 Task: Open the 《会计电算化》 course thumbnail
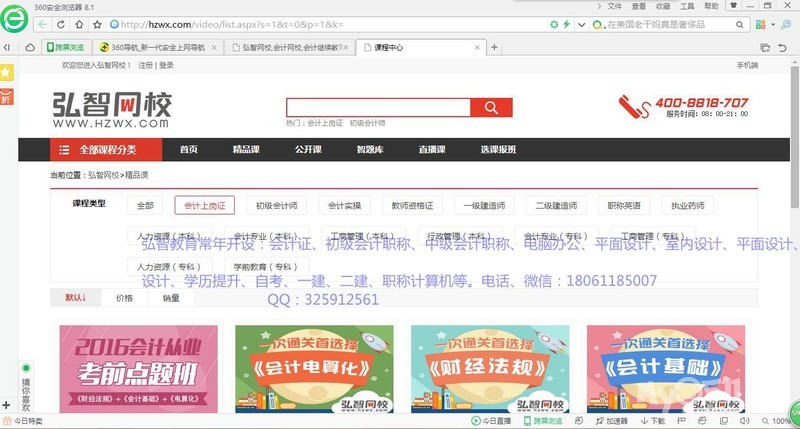[314, 369]
